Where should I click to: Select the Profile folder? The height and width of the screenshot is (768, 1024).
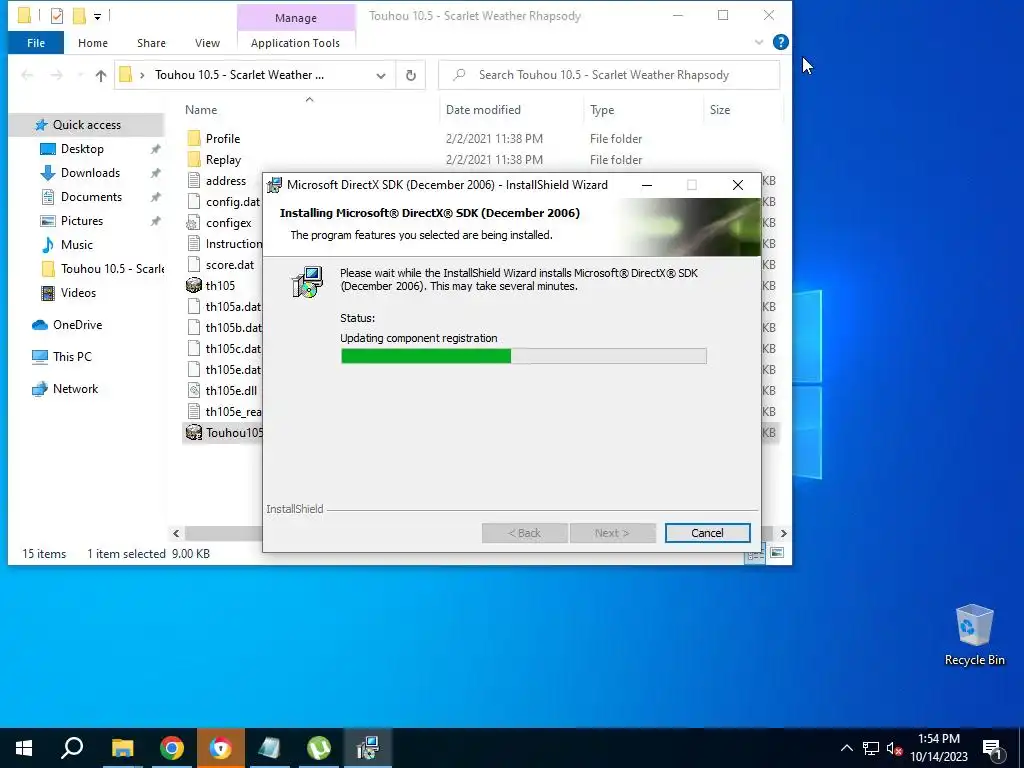point(223,138)
